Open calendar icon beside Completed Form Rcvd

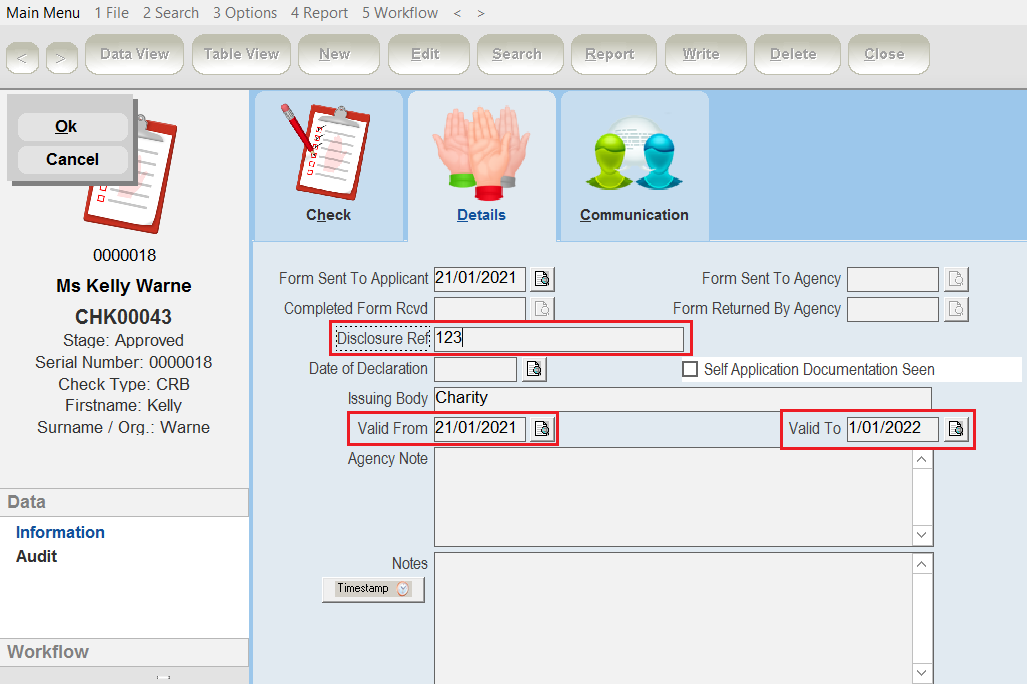[541, 308]
